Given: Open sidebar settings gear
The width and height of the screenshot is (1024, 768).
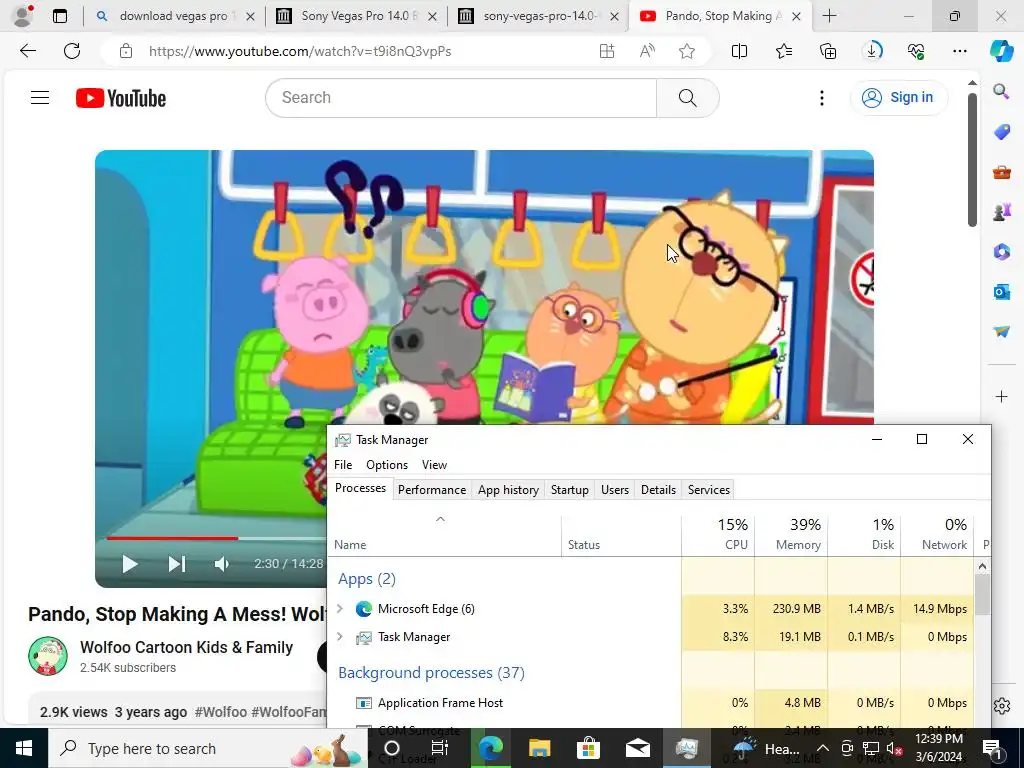Looking at the screenshot, I should (1002, 706).
